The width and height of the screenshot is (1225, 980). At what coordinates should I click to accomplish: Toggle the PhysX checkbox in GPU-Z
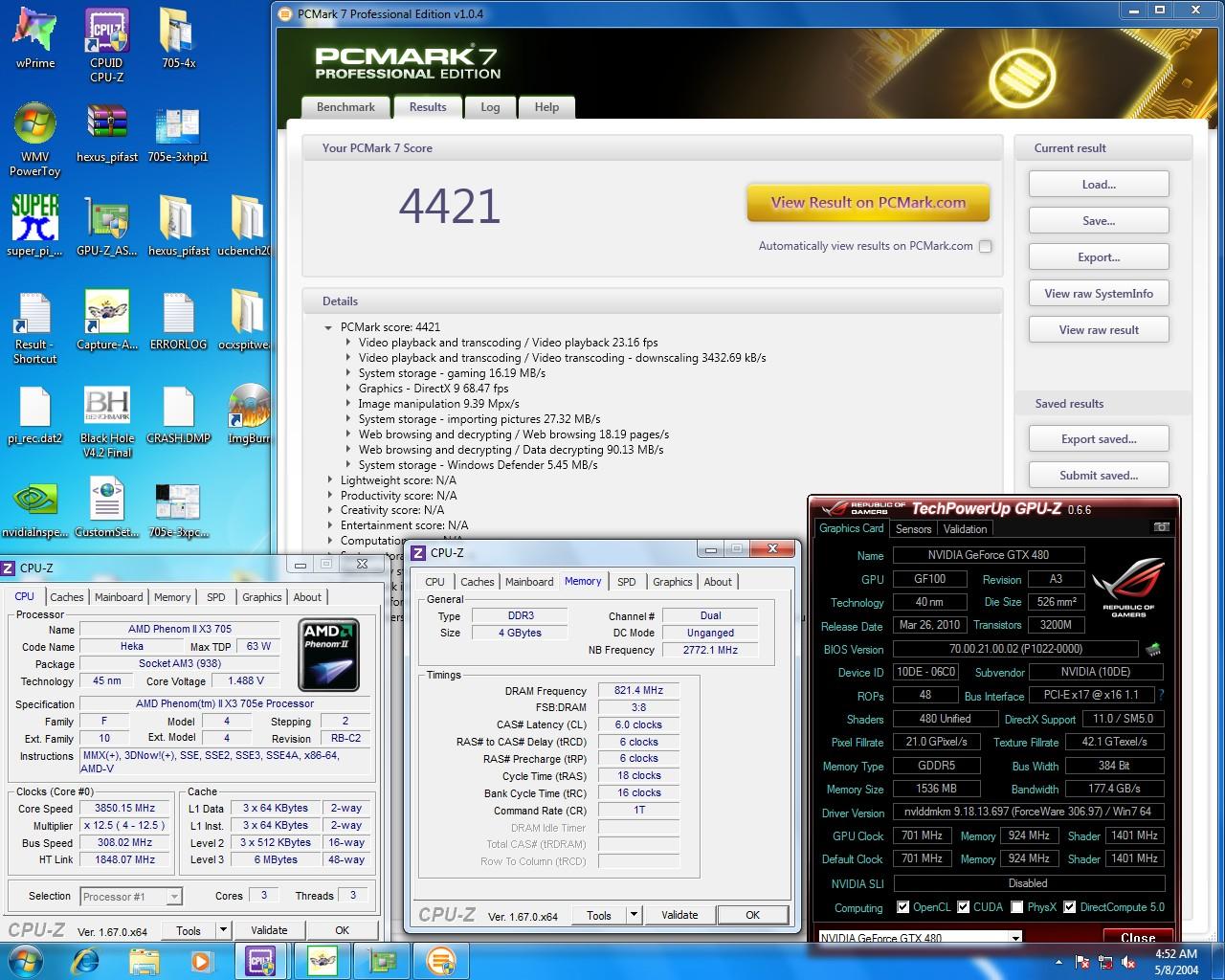tap(1017, 907)
